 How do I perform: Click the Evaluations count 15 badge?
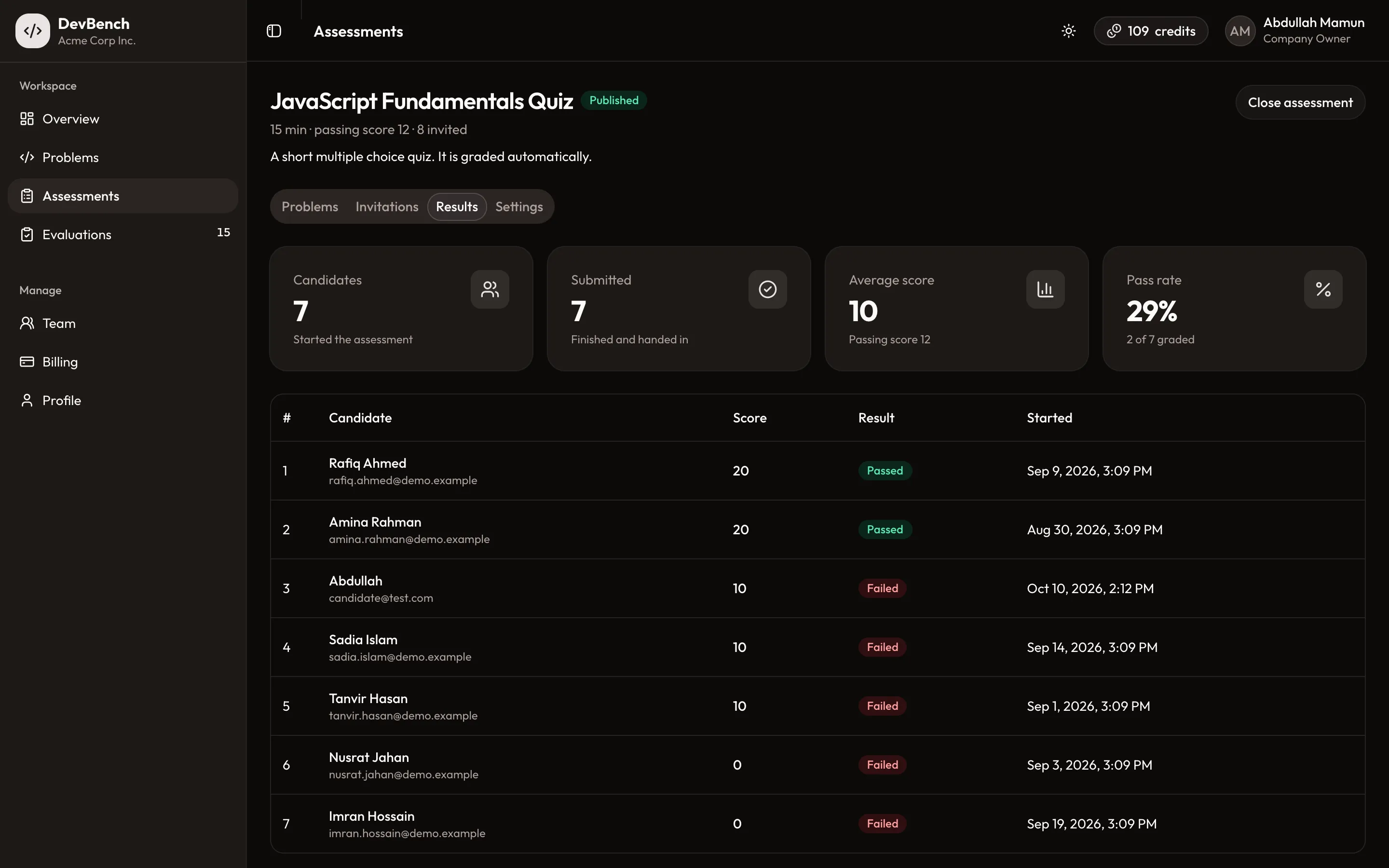[x=223, y=232]
